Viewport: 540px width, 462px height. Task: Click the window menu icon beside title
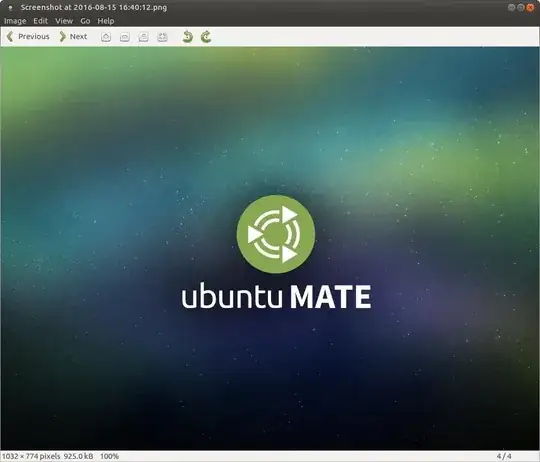10,8
